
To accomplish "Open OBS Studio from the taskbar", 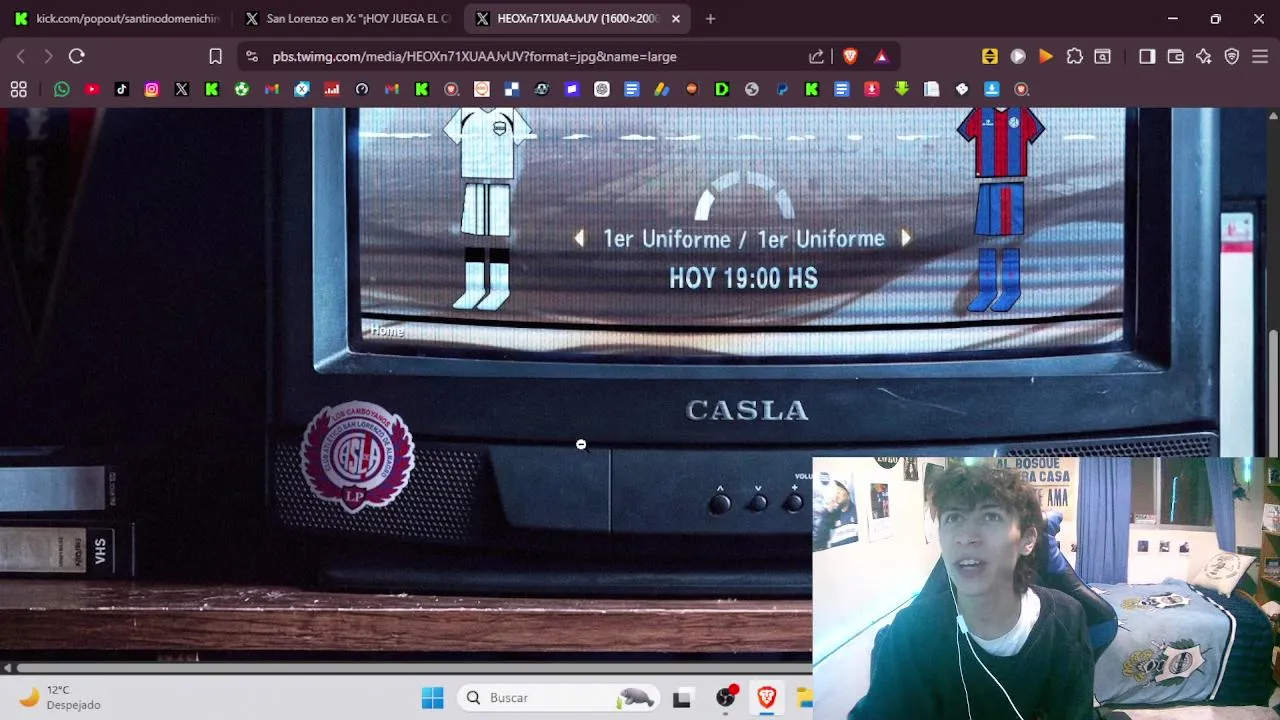I will (x=725, y=698).
